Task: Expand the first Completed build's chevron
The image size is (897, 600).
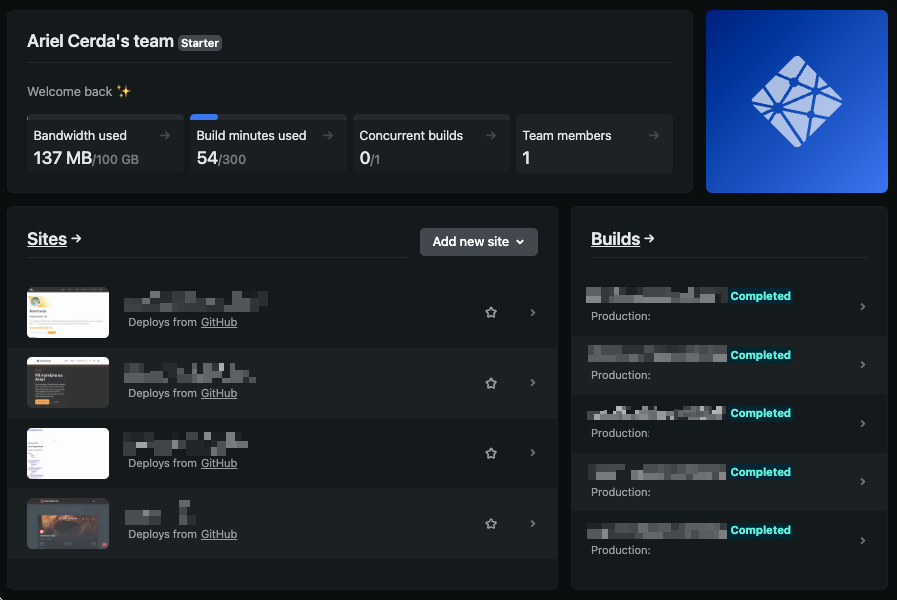Action: tap(863, 307)
